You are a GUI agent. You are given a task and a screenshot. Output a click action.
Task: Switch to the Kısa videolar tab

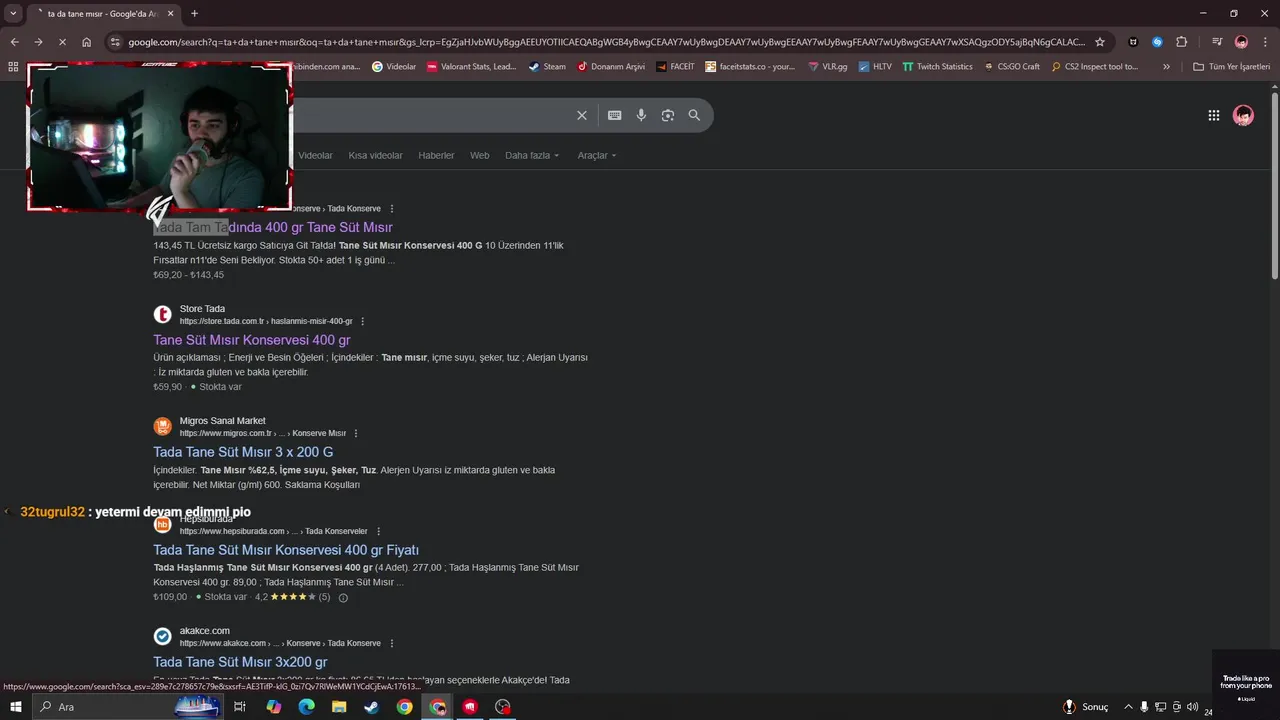[375, 155]
